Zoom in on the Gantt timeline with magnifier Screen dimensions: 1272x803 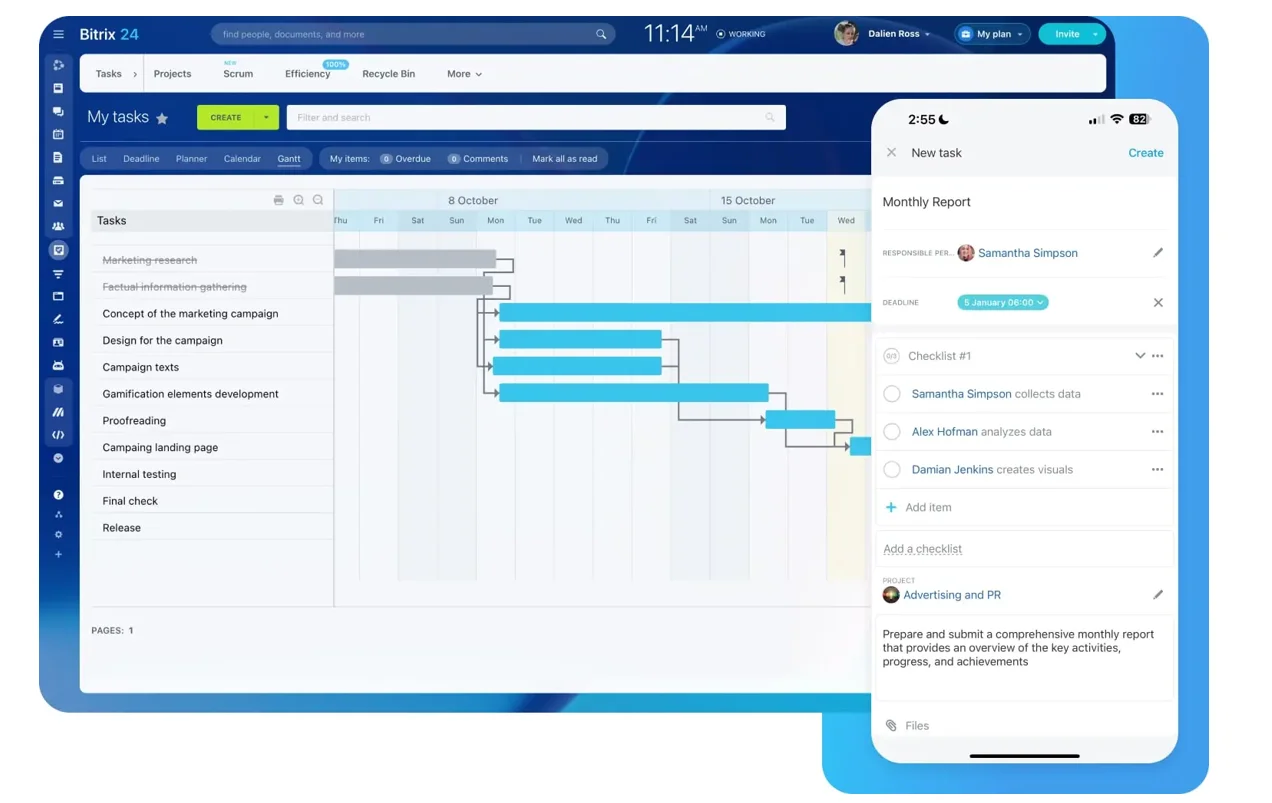pyautogui.click(x=298, y=199)
